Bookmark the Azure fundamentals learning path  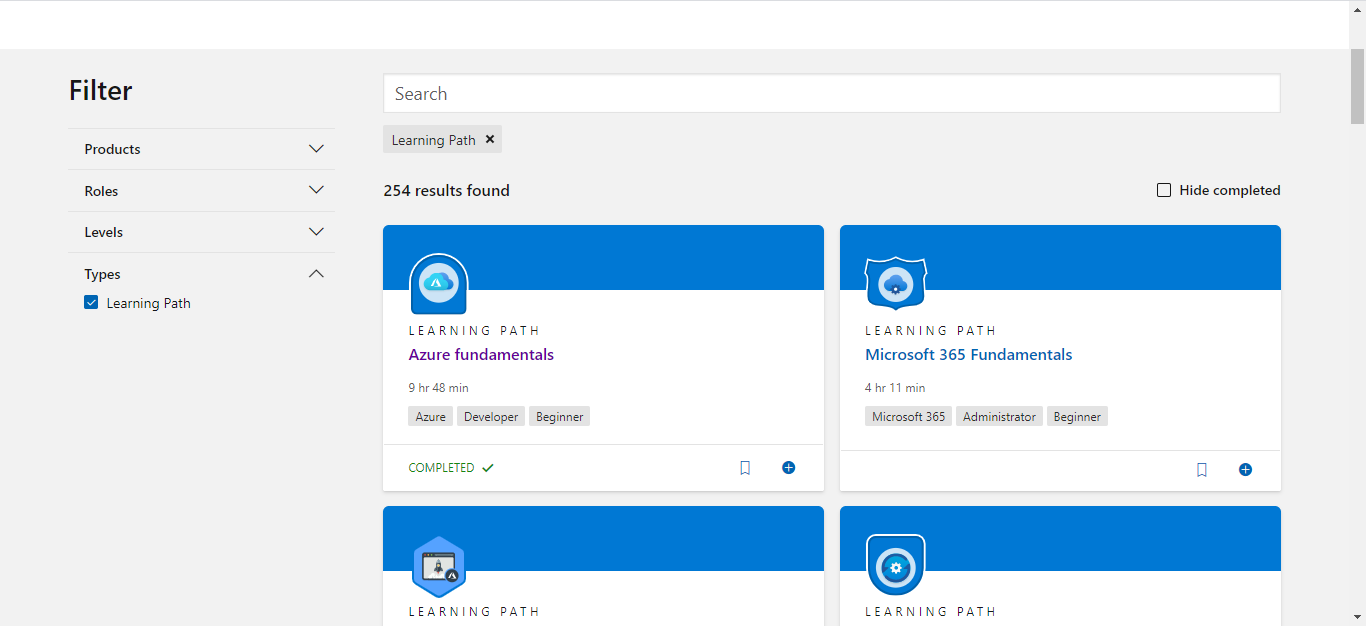(745, 468)
